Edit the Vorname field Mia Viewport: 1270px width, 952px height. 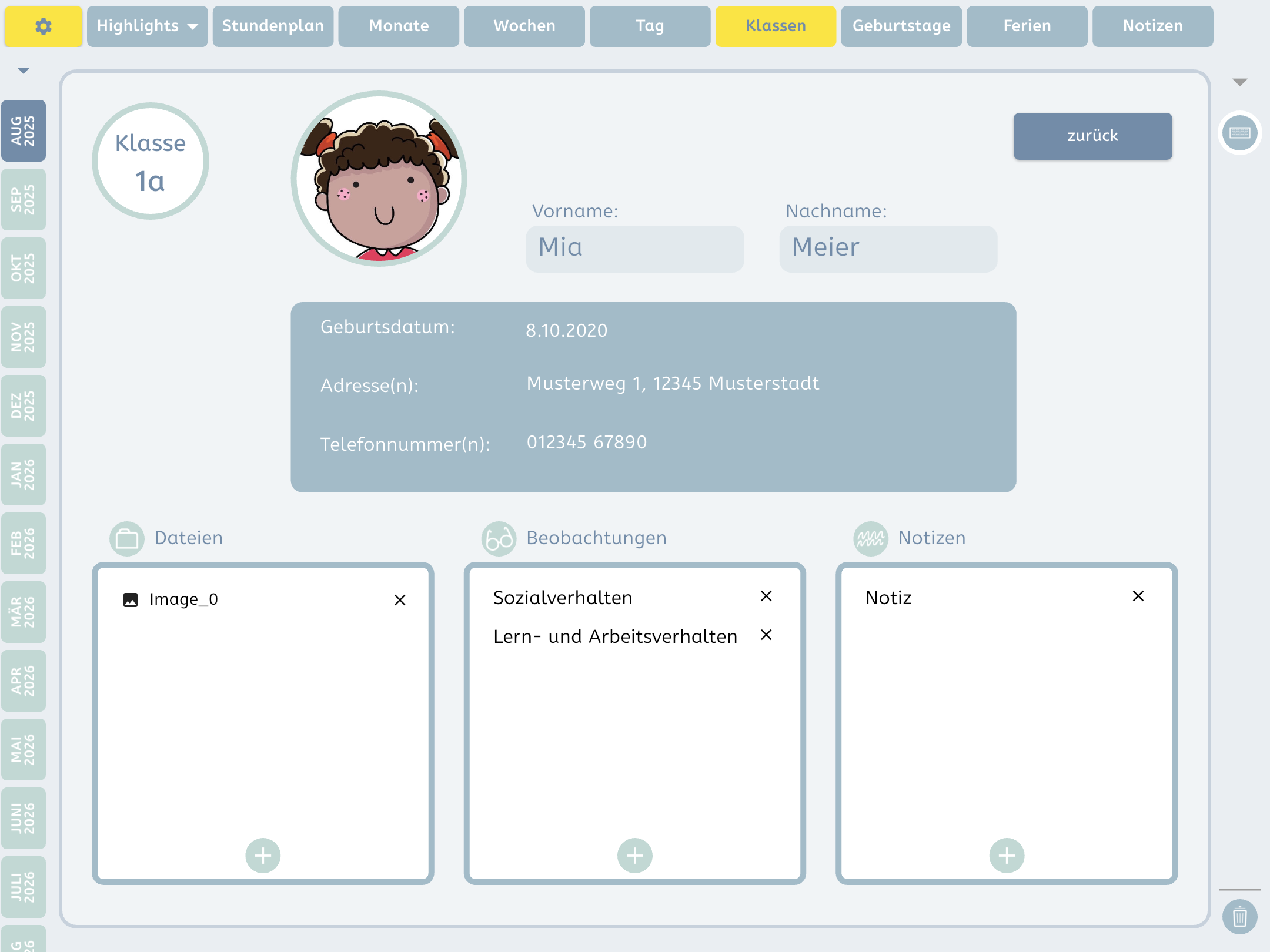coord(635,249)
